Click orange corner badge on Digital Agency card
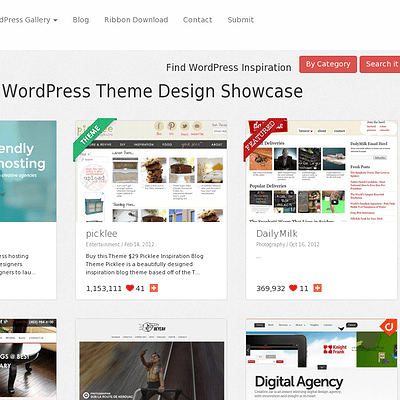The image size is (400, 400). click(389, 326)
